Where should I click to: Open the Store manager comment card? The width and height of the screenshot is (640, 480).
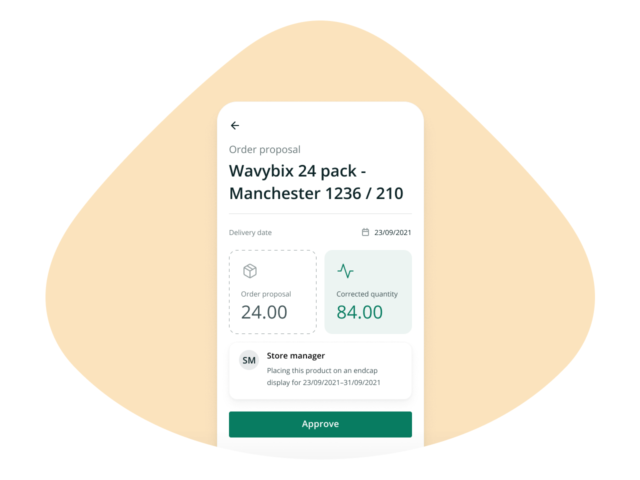320,371
